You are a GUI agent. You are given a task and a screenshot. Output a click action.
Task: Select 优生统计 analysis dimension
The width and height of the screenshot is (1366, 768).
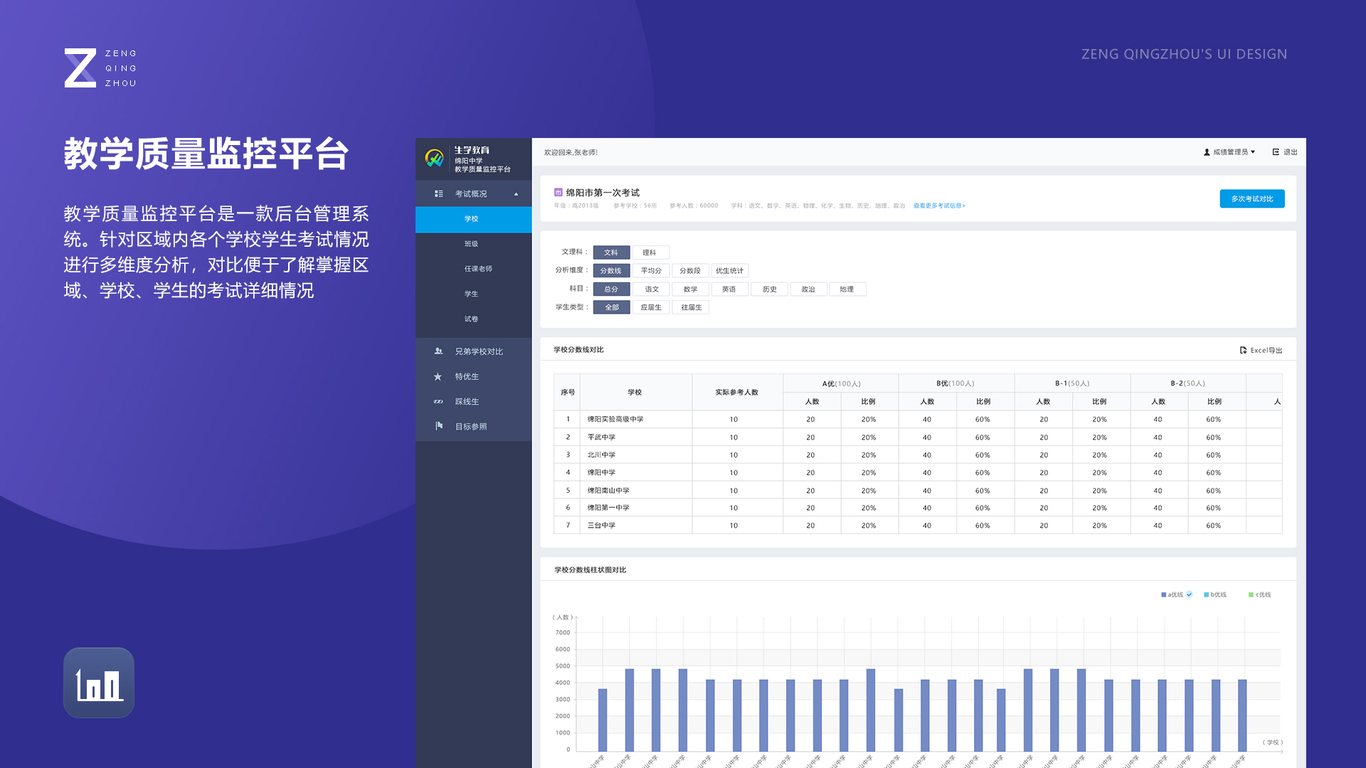point(729,271)
